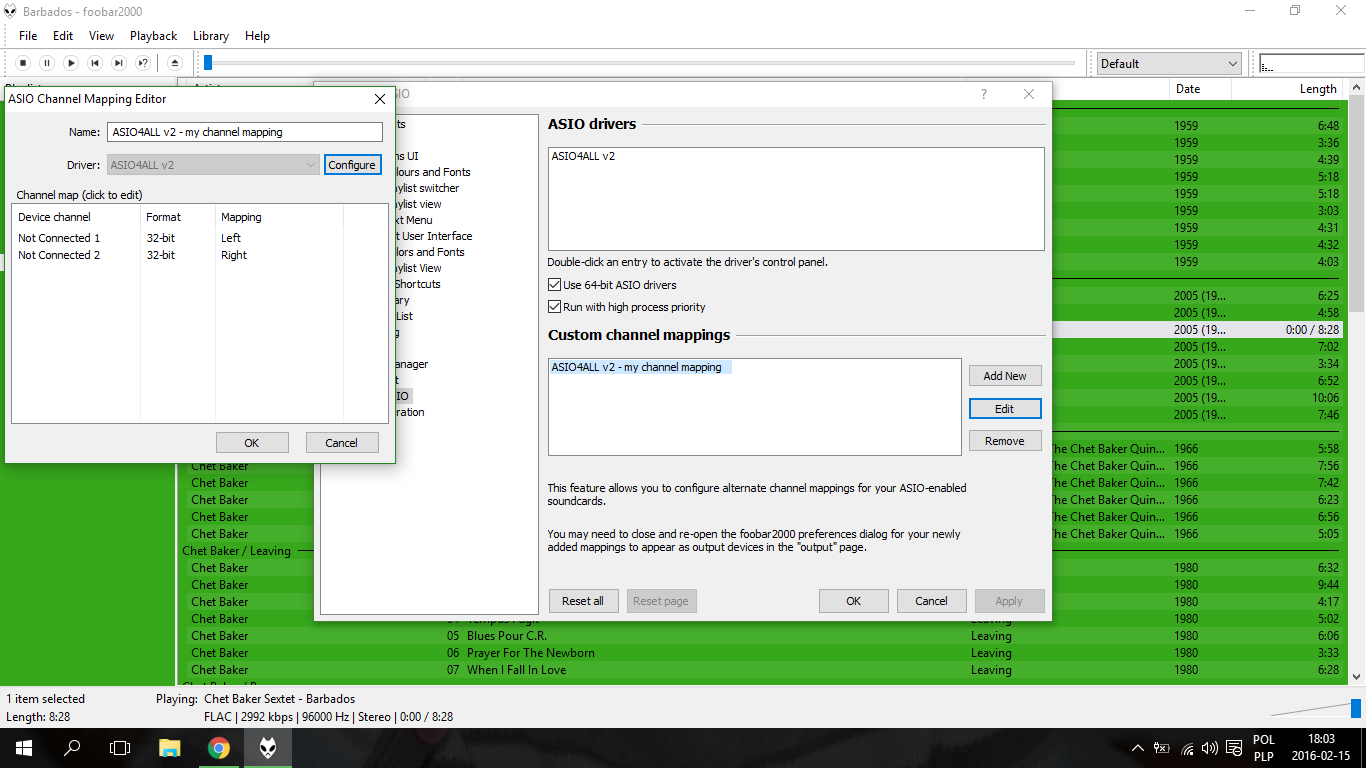
Task: Open the volume tray icon
Action: pos(1210,748)
